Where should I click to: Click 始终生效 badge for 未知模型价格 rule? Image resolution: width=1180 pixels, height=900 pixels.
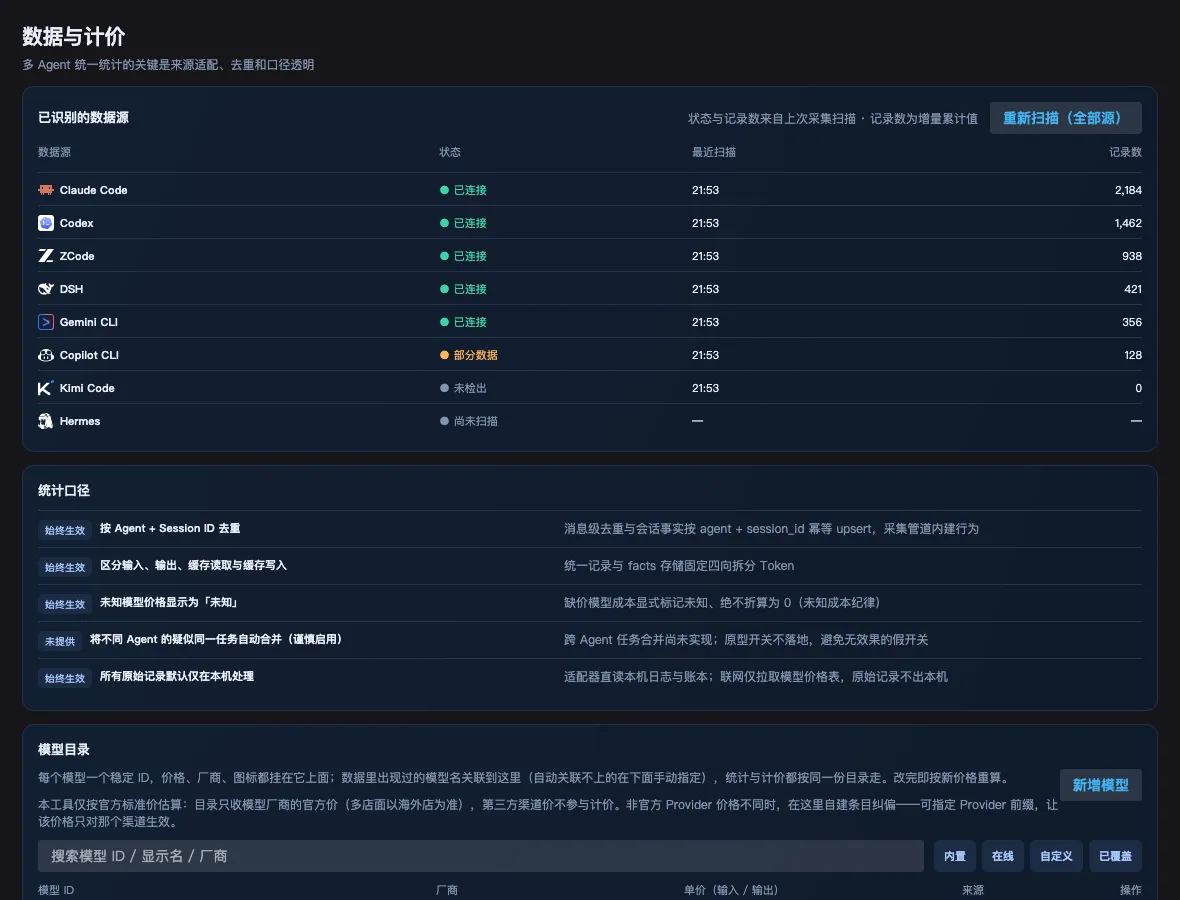[x=65, y=604]
